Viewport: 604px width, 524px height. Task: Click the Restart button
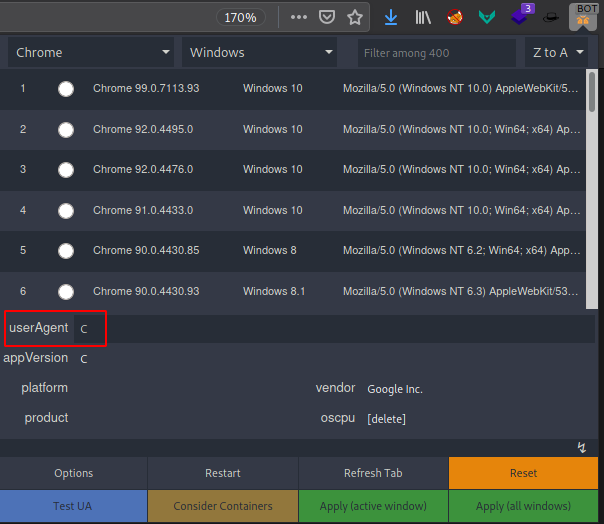(x=223, y=473)
